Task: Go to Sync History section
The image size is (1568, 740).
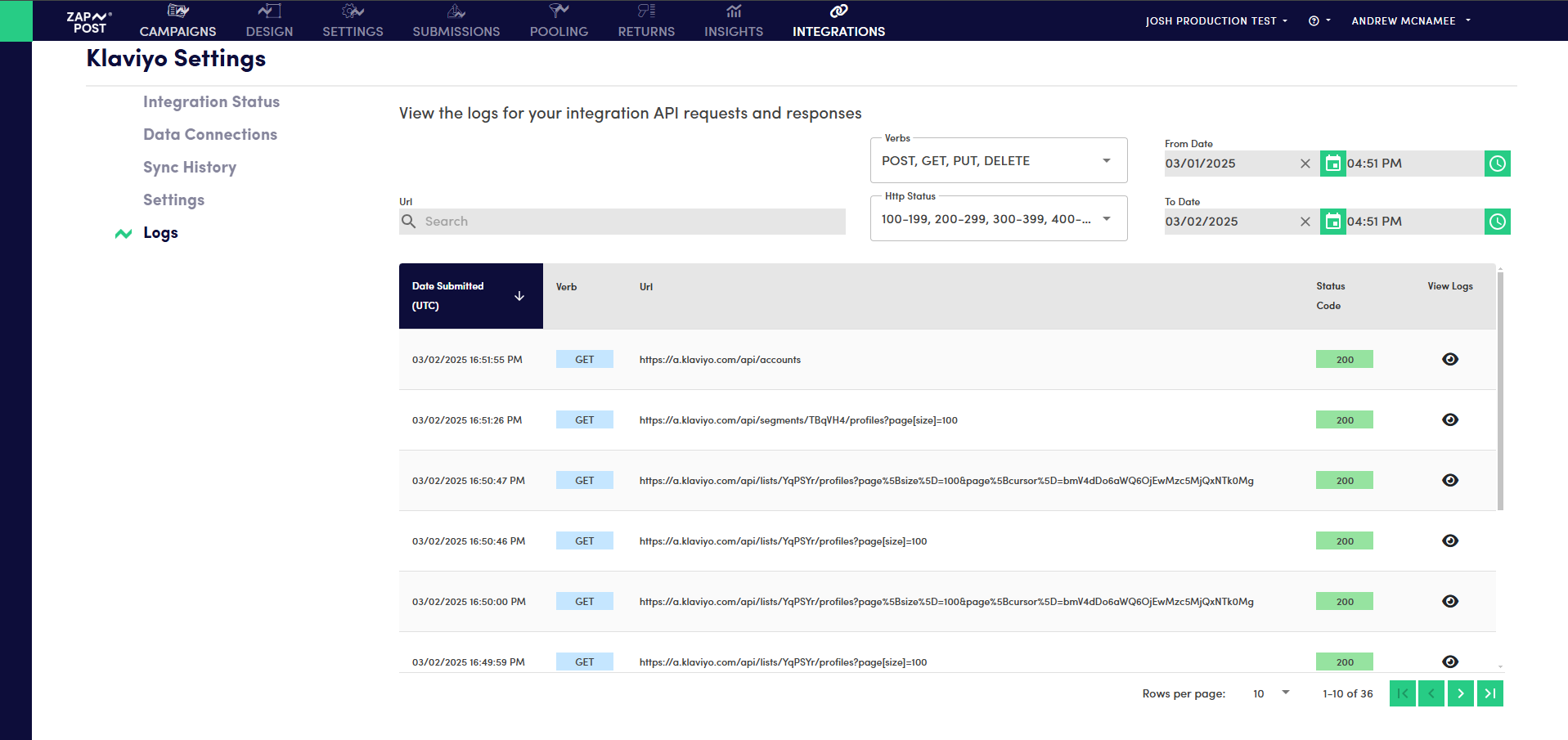Action: tap(190, 168)
